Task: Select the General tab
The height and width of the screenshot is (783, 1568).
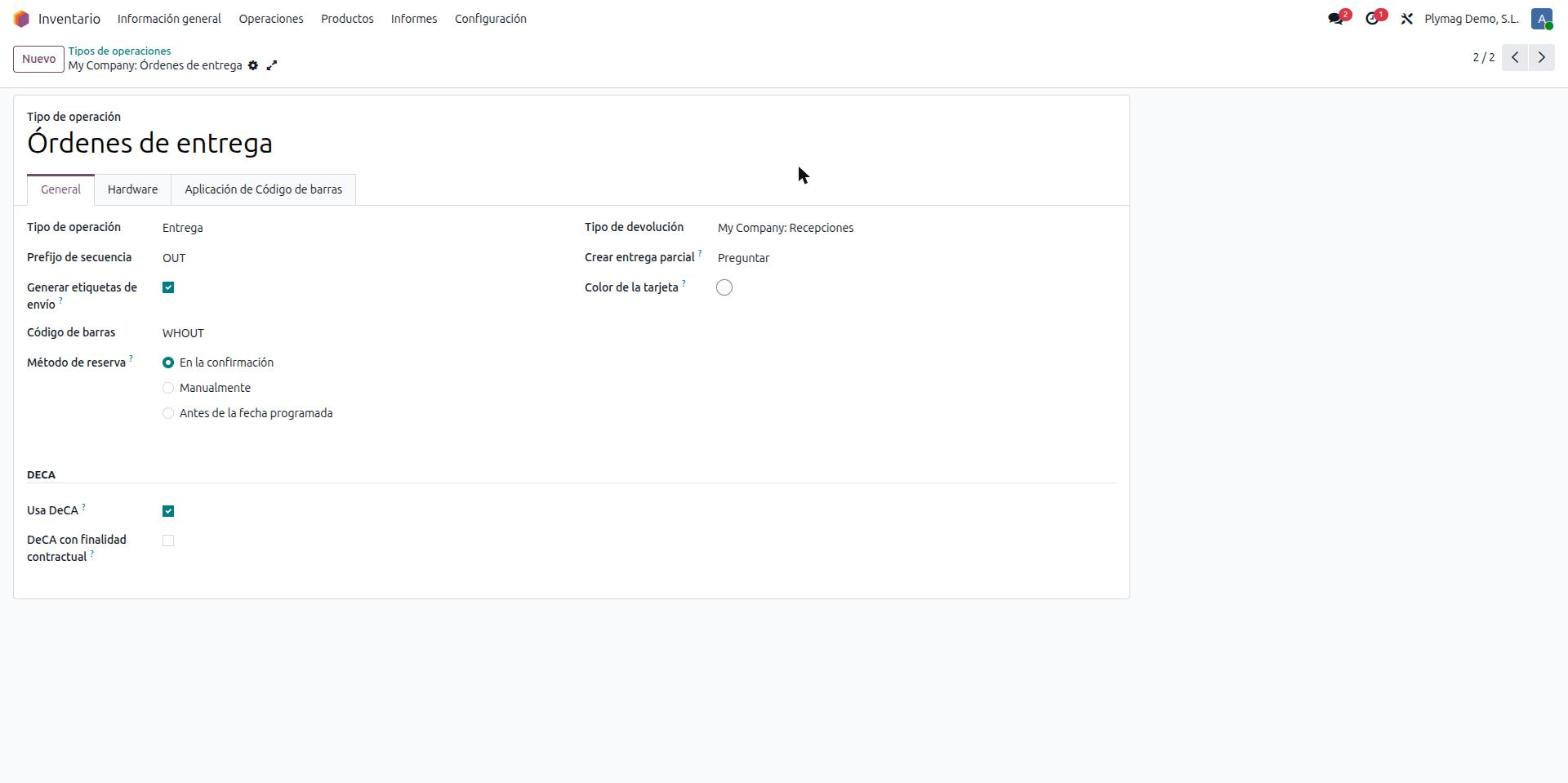Action: click(60, 190)
